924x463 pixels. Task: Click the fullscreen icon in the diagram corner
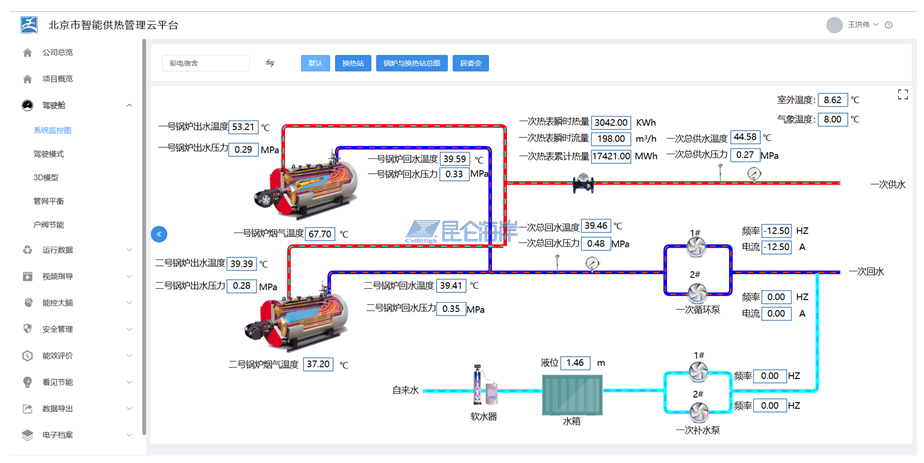click(903, 95)
